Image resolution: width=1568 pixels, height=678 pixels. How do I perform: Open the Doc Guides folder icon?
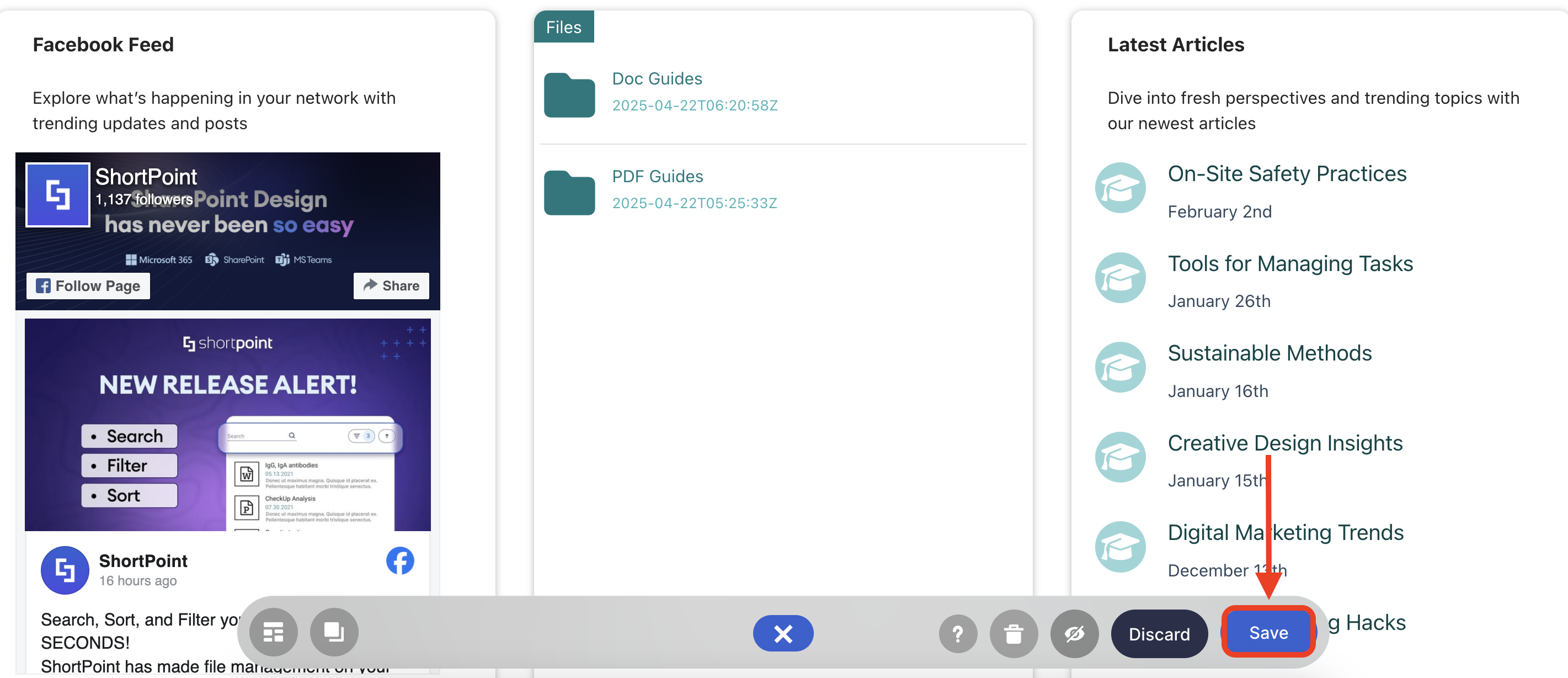[569, 95]
